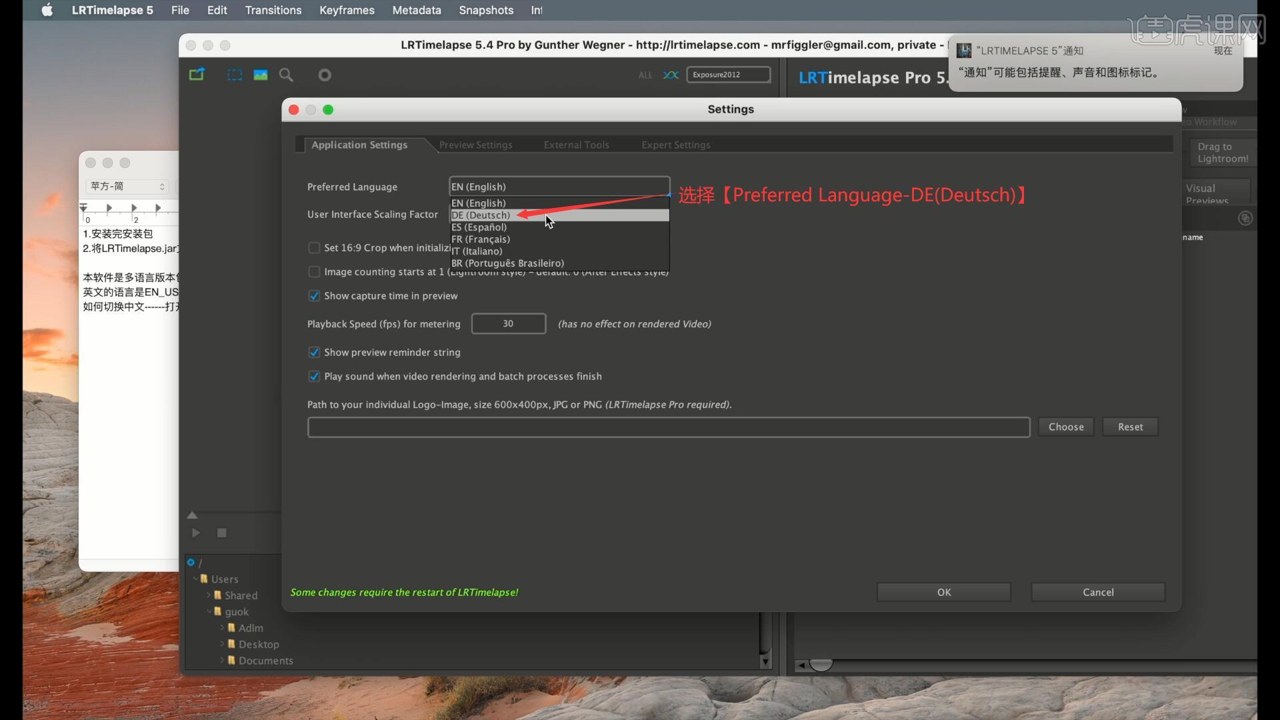
Task: Click the guok folder icon
Action: click(218, 611)
